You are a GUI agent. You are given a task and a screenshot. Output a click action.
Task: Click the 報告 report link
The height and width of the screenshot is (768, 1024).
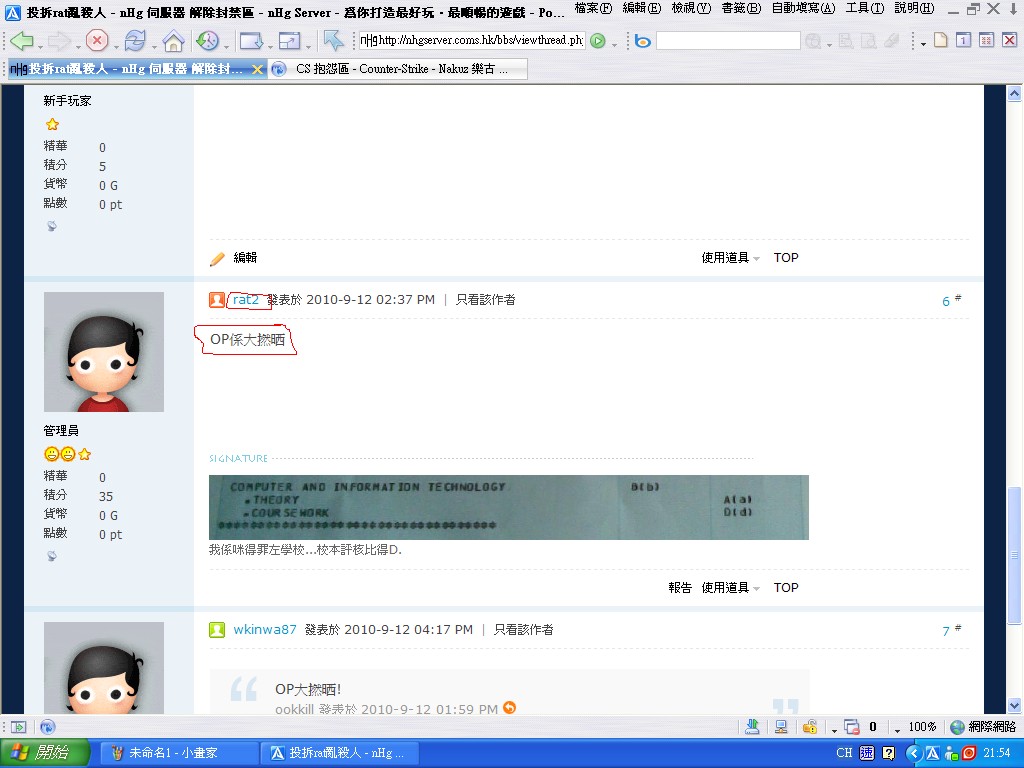pyautogui.click(x=680, y=588)
